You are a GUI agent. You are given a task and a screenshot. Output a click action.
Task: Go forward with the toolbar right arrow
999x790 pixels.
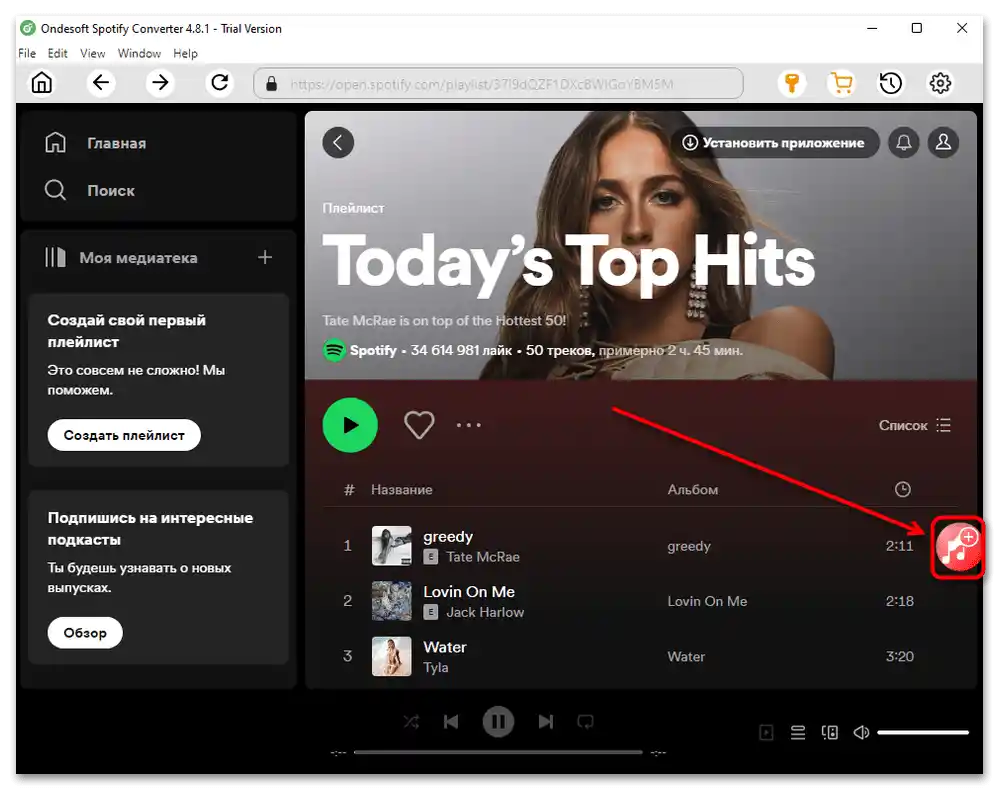click(160, 83)
